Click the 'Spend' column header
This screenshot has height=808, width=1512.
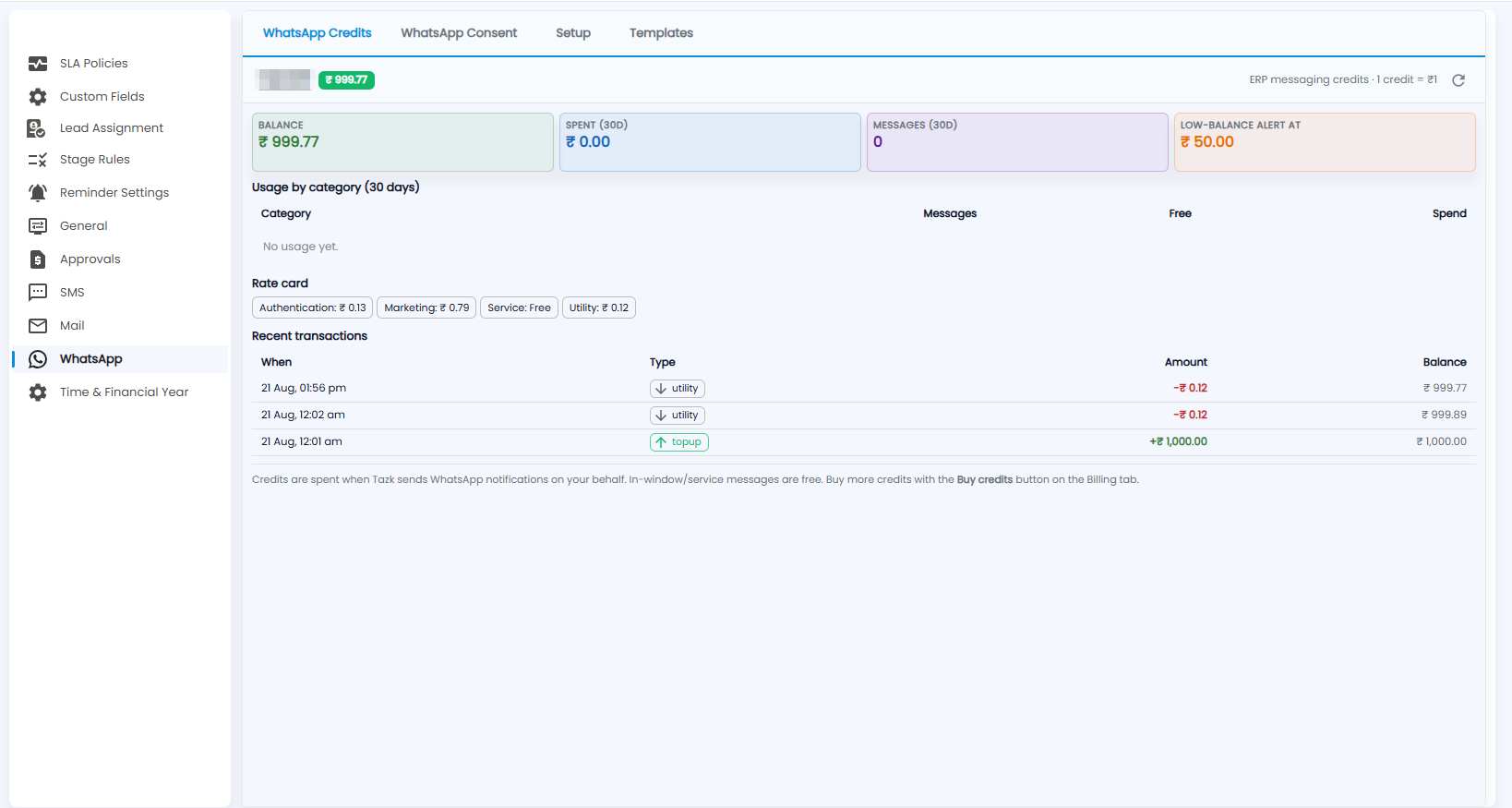click(1449, 214)
